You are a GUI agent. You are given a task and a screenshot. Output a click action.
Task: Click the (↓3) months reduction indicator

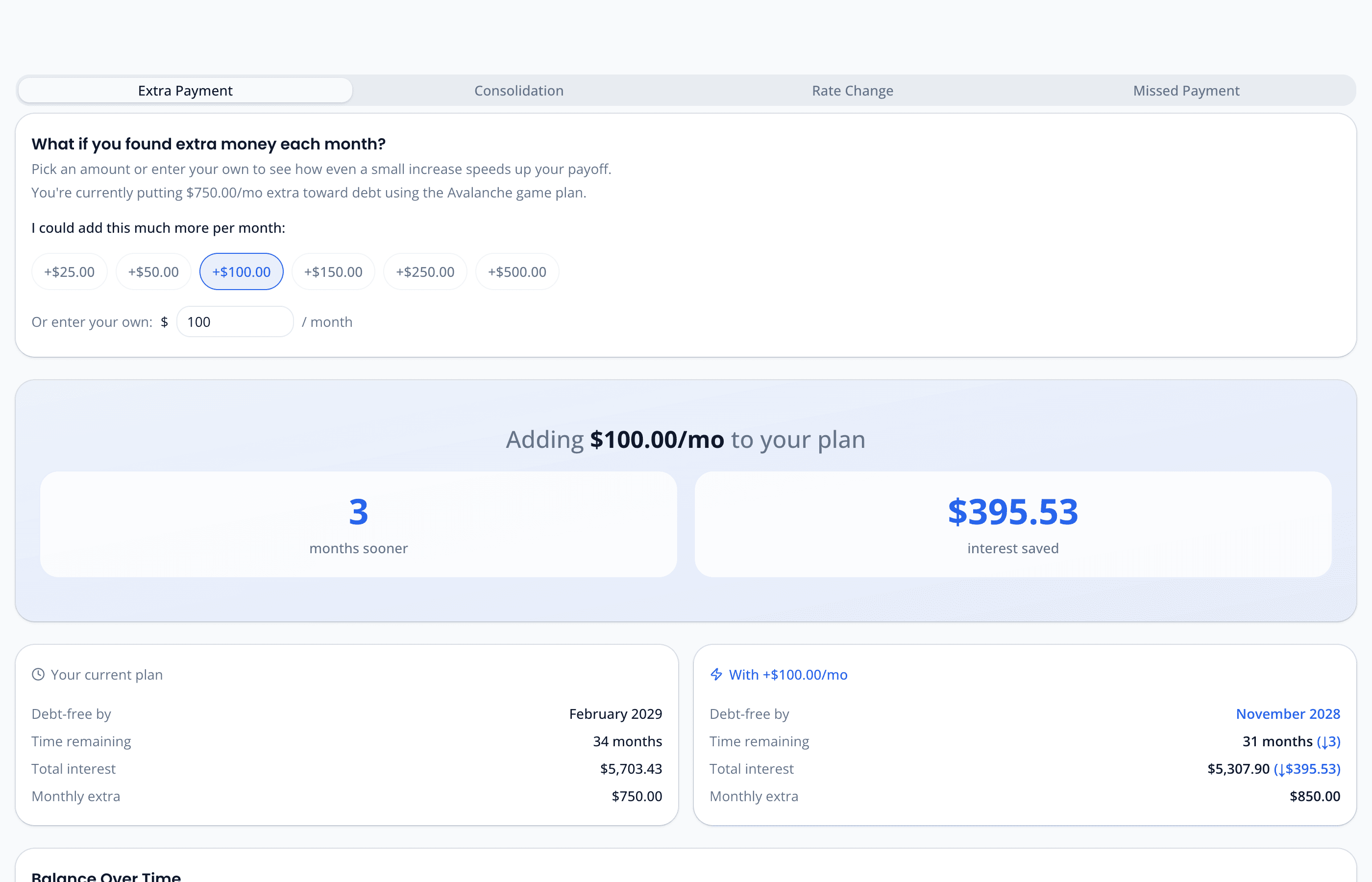click(1328, 741)
